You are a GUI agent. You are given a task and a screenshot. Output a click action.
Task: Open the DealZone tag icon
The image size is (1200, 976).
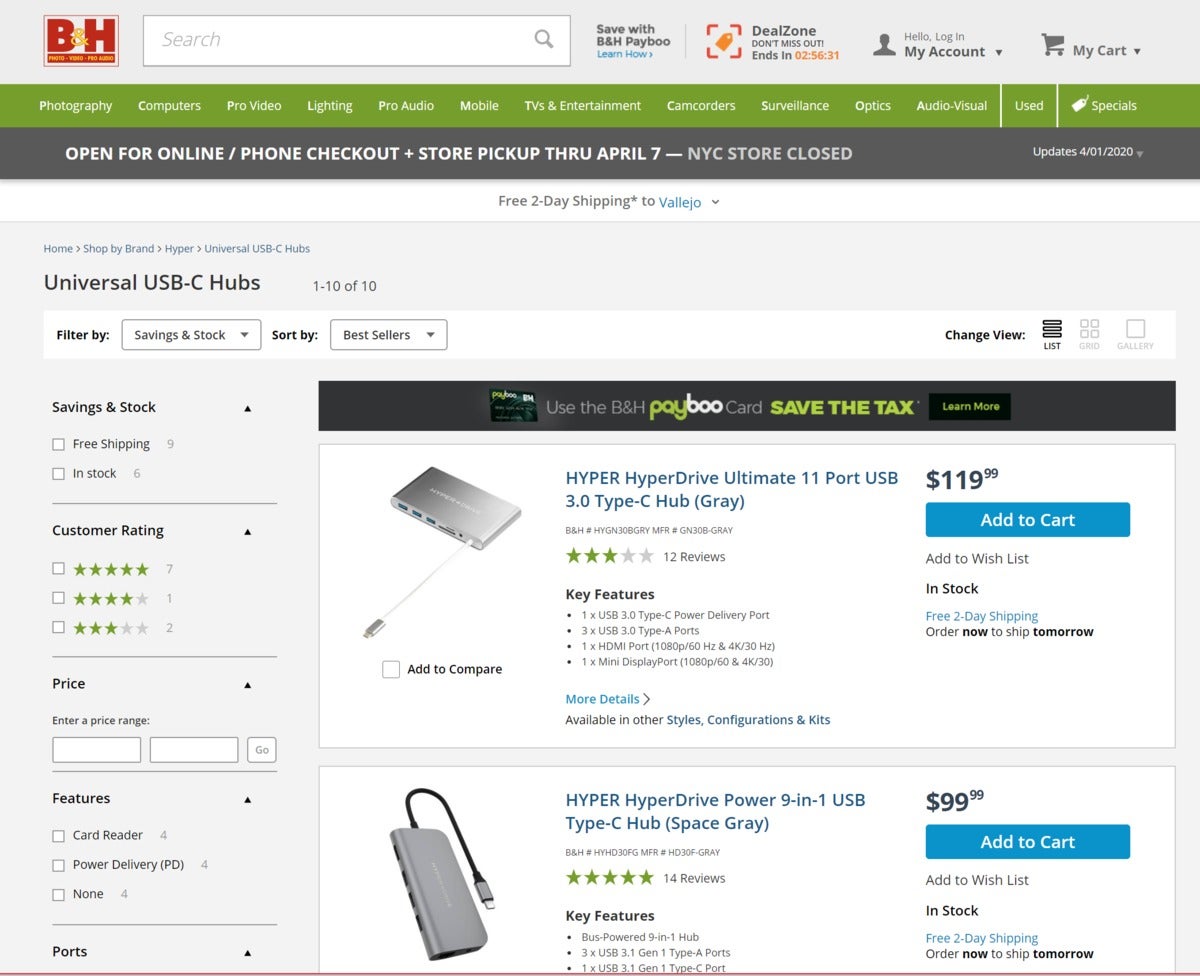[x=724, y=41]
